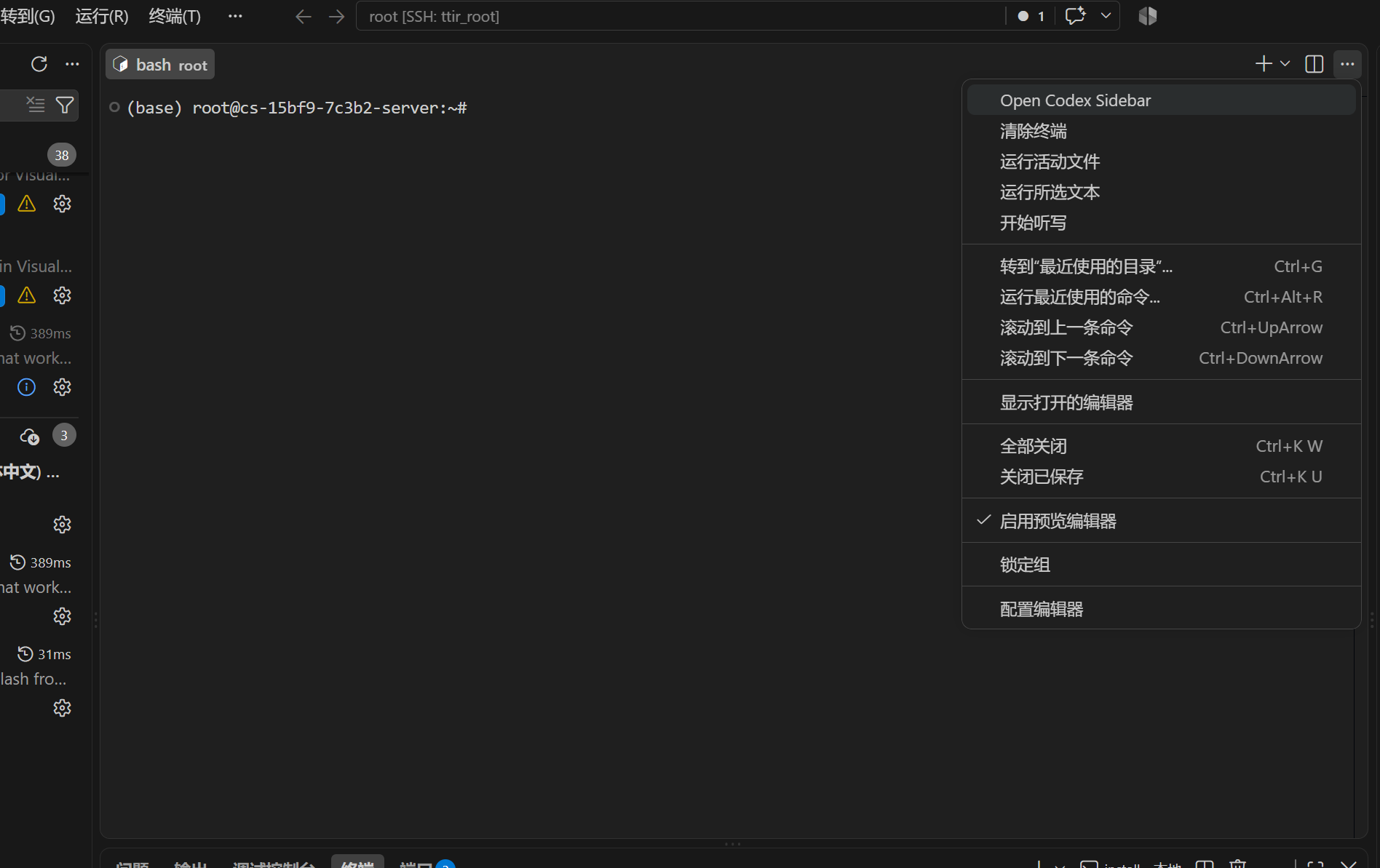
Task: Choose 运行活动文件
Action: click(1161, 162)
